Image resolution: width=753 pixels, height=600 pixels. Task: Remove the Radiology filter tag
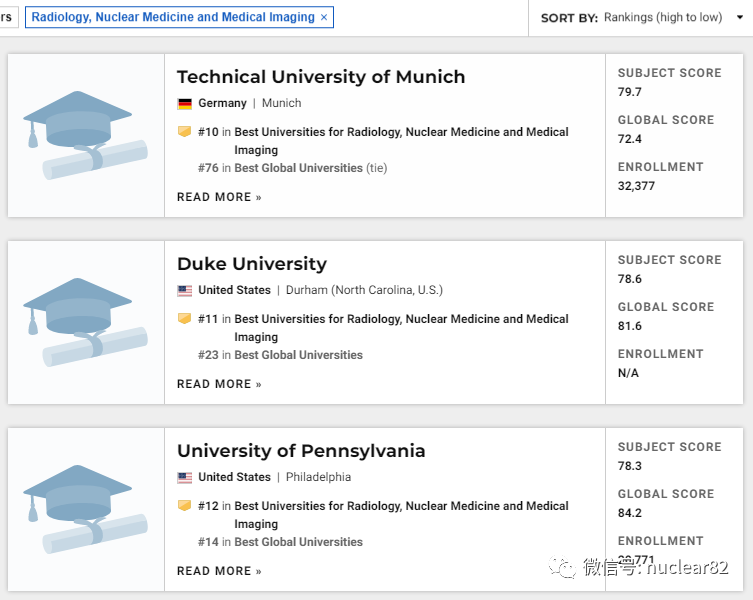point(324,18)
